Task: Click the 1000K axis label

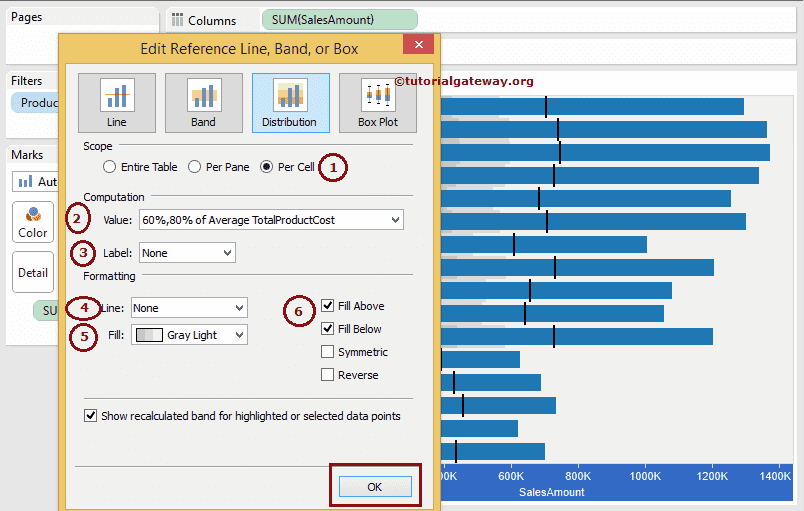Action: coord(645,476)
